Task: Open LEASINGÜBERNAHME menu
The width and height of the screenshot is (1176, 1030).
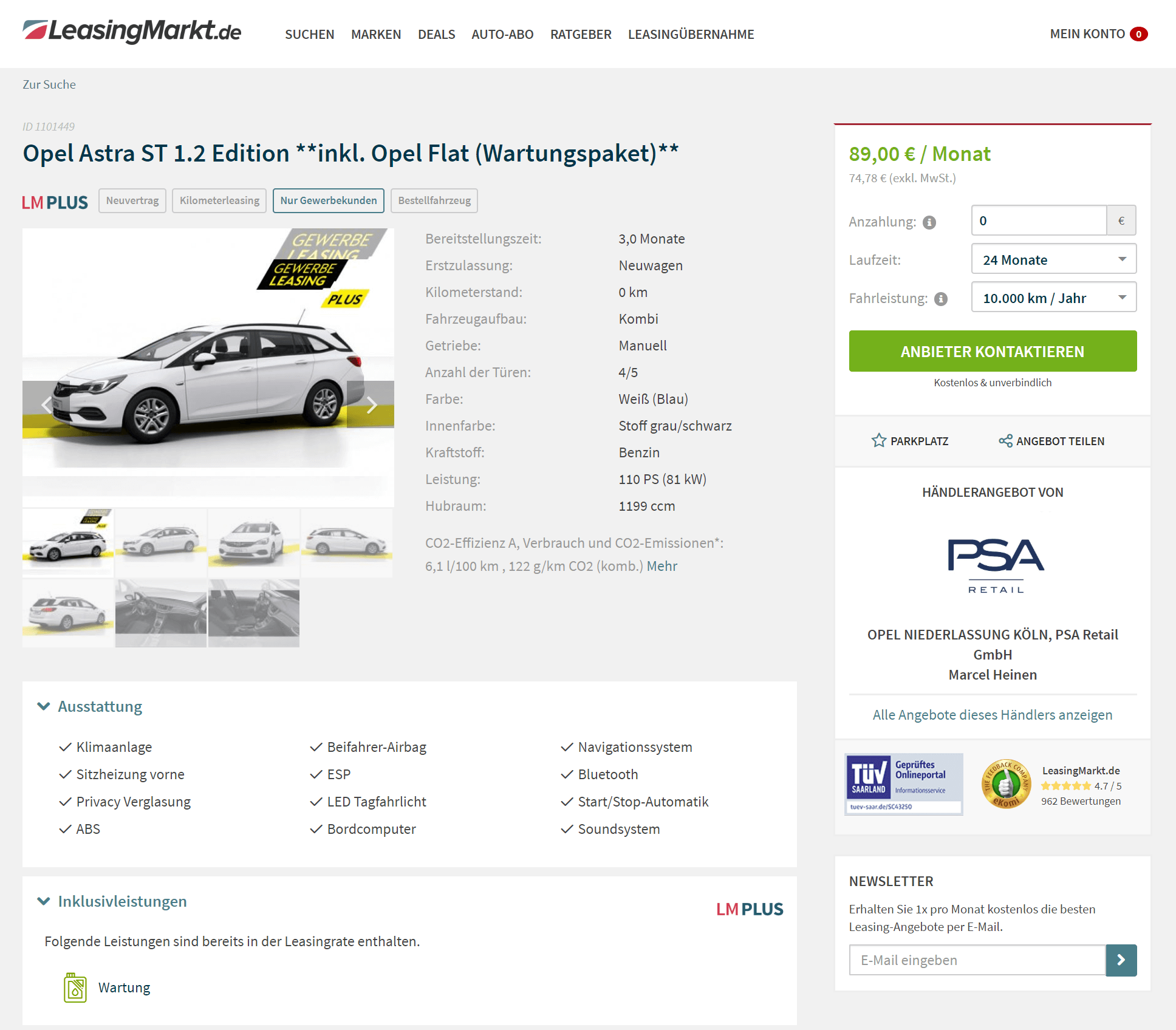Action: click(691, 35)
